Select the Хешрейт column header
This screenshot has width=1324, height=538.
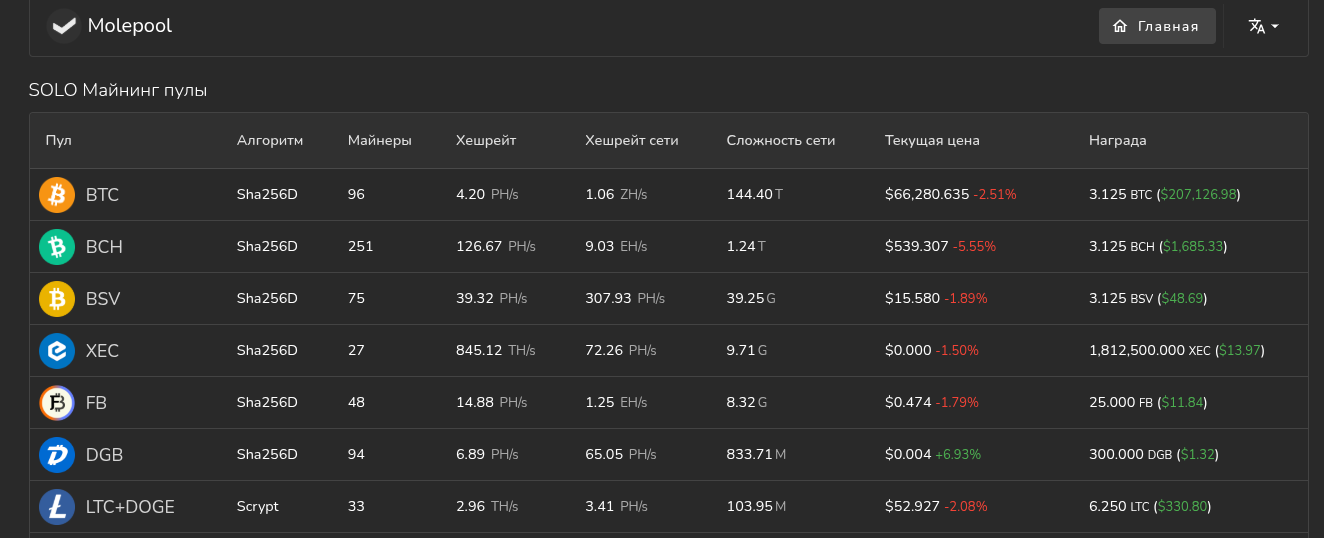pyautogui.click(x=486, y=141)
